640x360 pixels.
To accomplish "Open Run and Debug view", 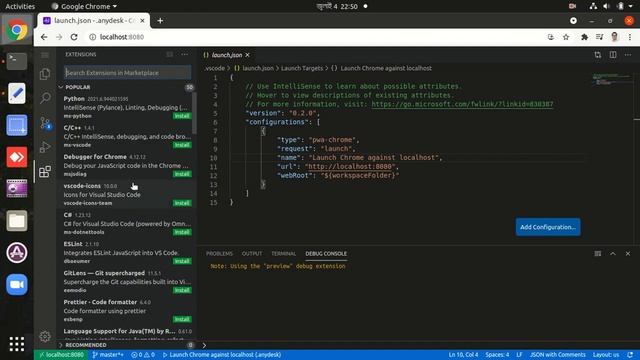I will tap(45, 147).
